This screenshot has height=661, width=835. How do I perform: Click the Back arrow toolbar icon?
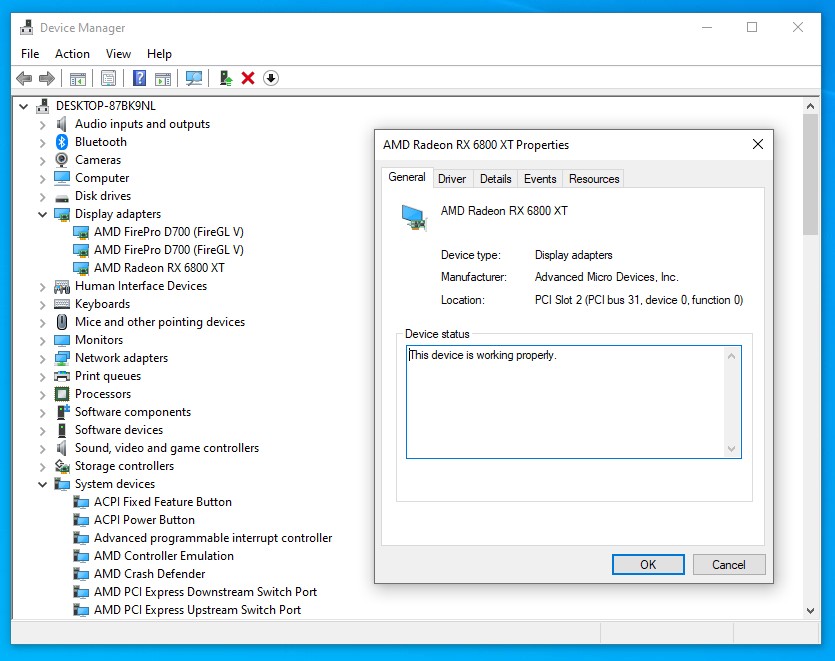click(24, 78)
